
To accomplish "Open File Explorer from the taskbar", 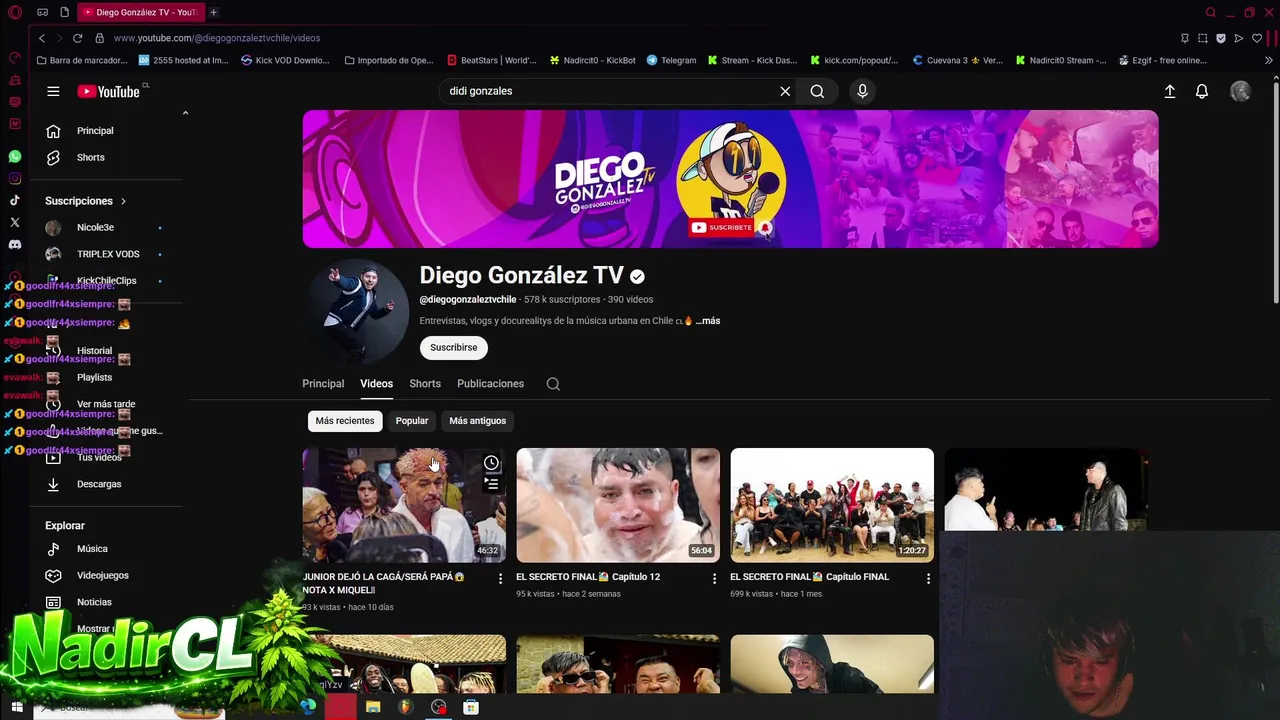I will coord(373,707).
